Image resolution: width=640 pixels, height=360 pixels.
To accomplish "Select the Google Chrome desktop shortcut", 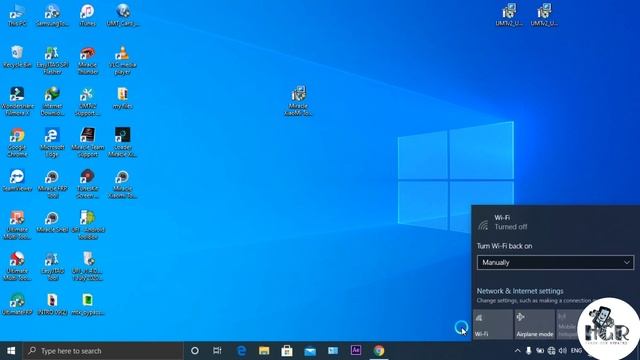I will tap(17, 143).
